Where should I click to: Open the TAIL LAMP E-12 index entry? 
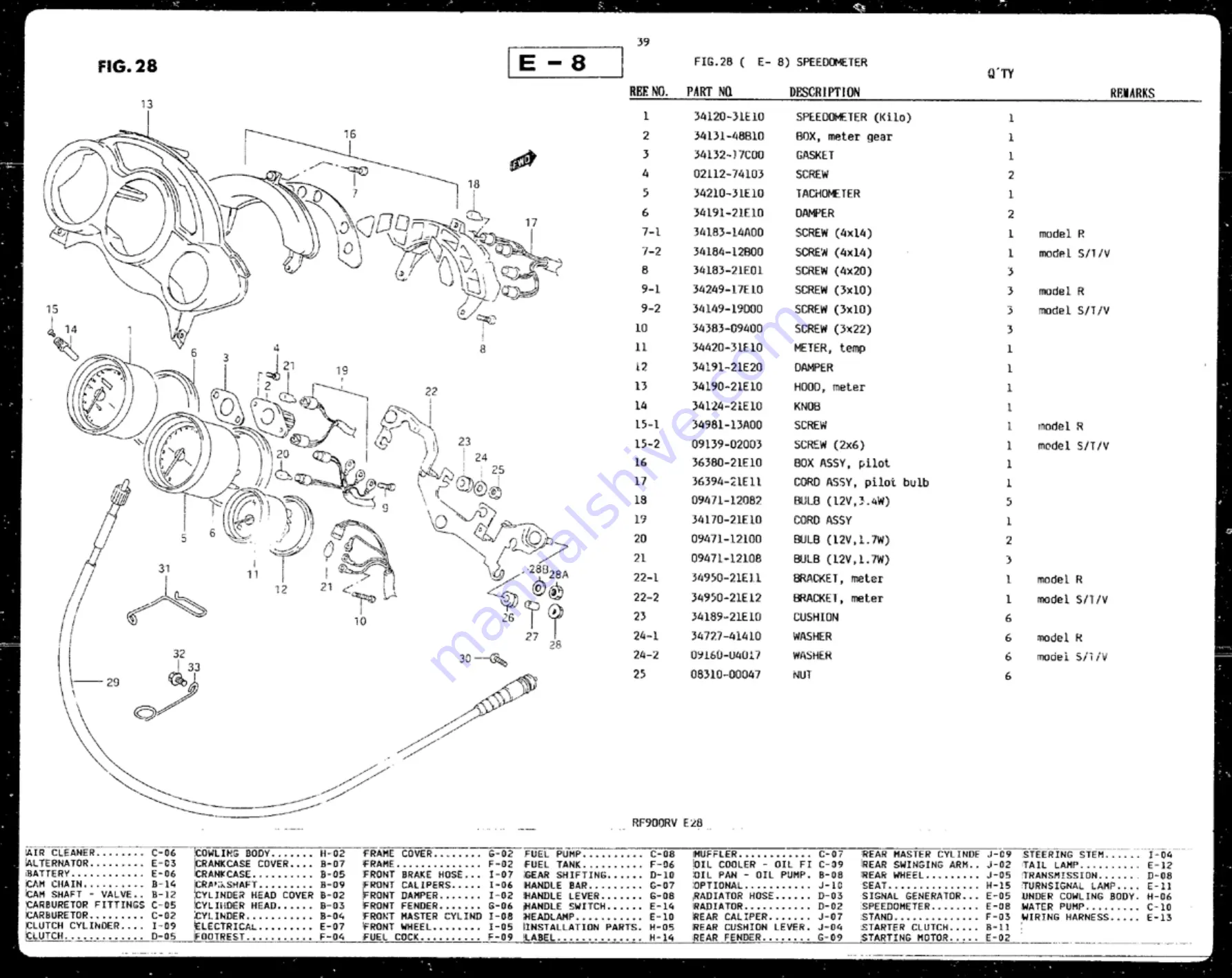tap(1097, 866)
